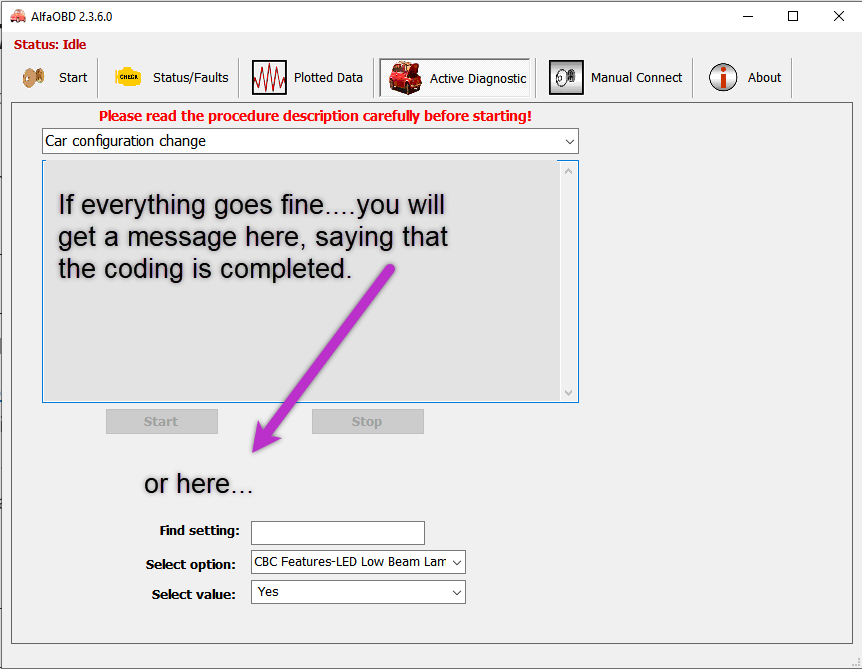Image resolution: width=862 pixels, height=669 pixels.
Task: Click the Plotted Data waveform icon
Action: 269,78
